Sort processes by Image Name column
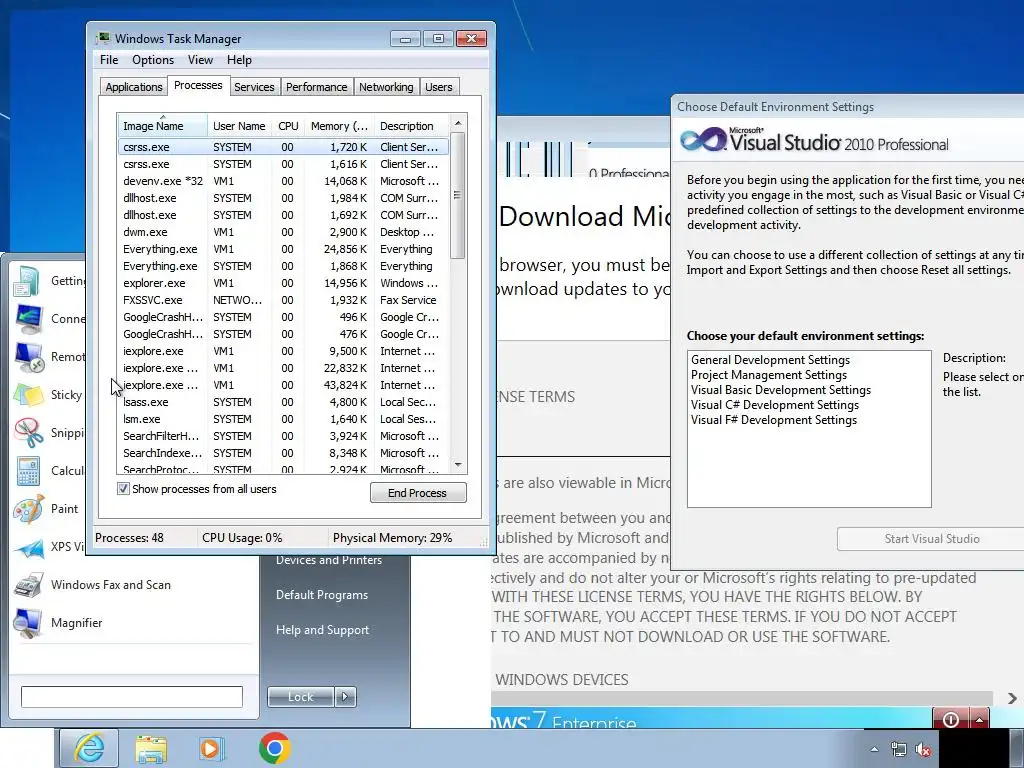The width and height of the screenshot is (1024, 768). [163, 126]
